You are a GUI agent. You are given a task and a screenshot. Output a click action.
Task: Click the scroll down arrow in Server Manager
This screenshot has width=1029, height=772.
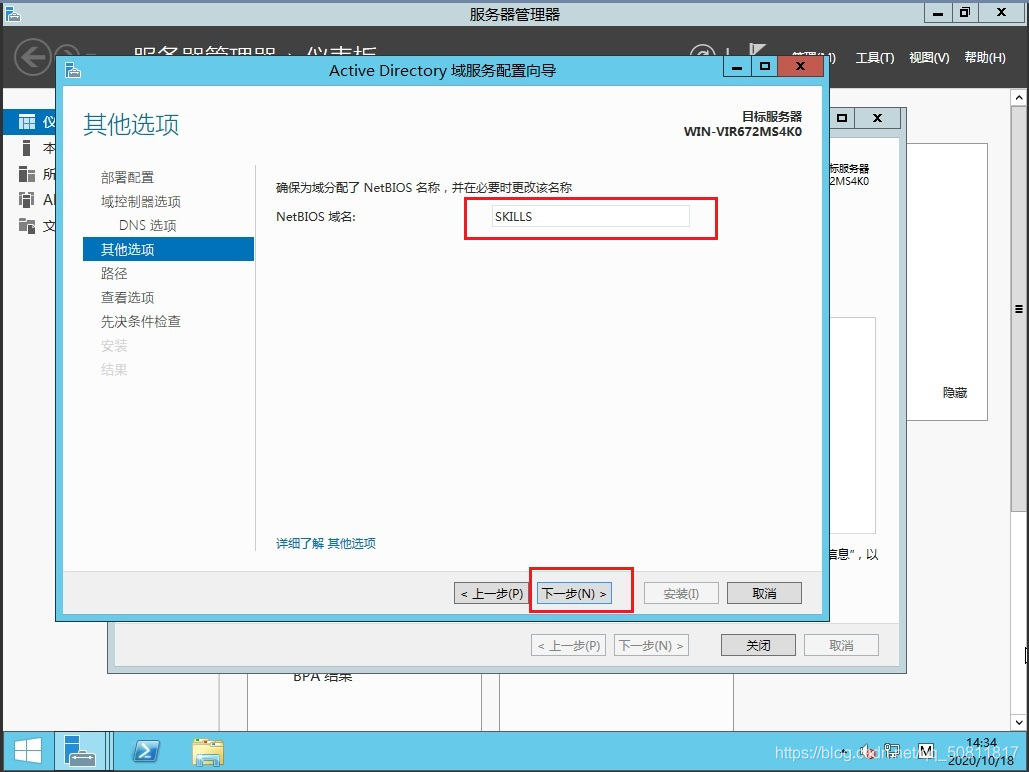click(x=1018, y=722)
